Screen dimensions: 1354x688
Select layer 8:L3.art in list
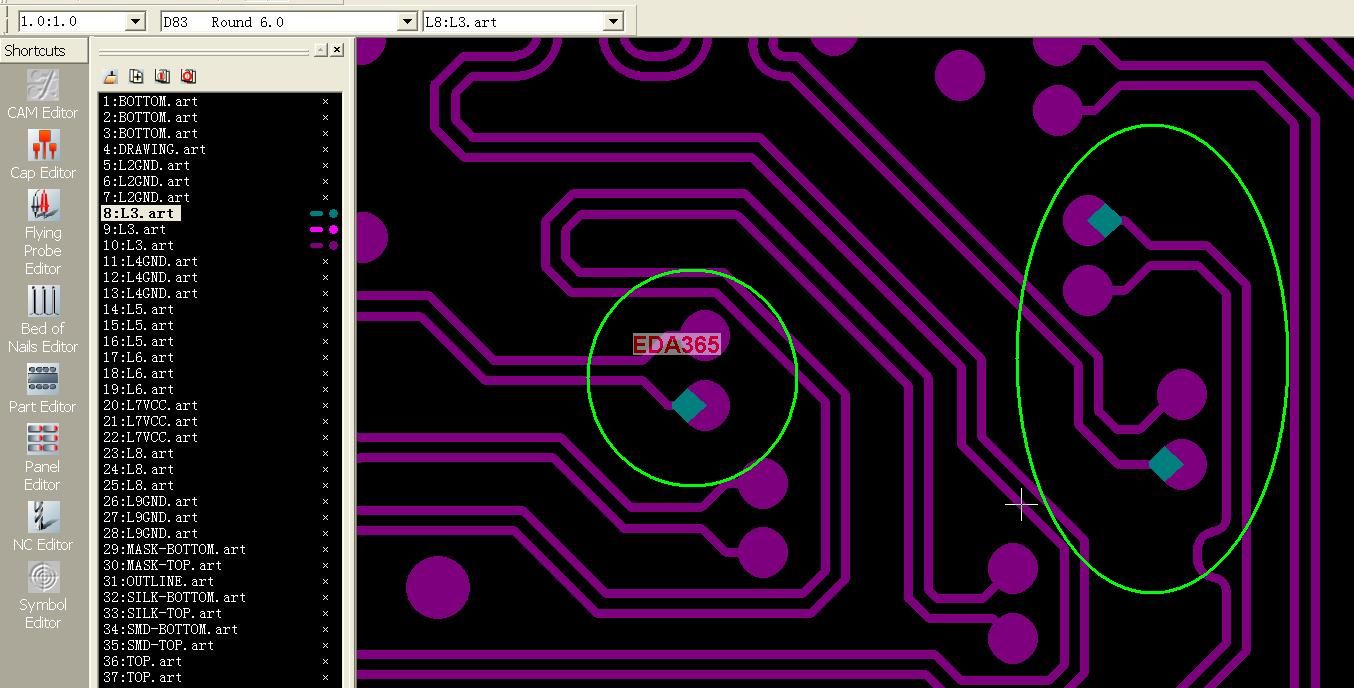coord(140,213)
